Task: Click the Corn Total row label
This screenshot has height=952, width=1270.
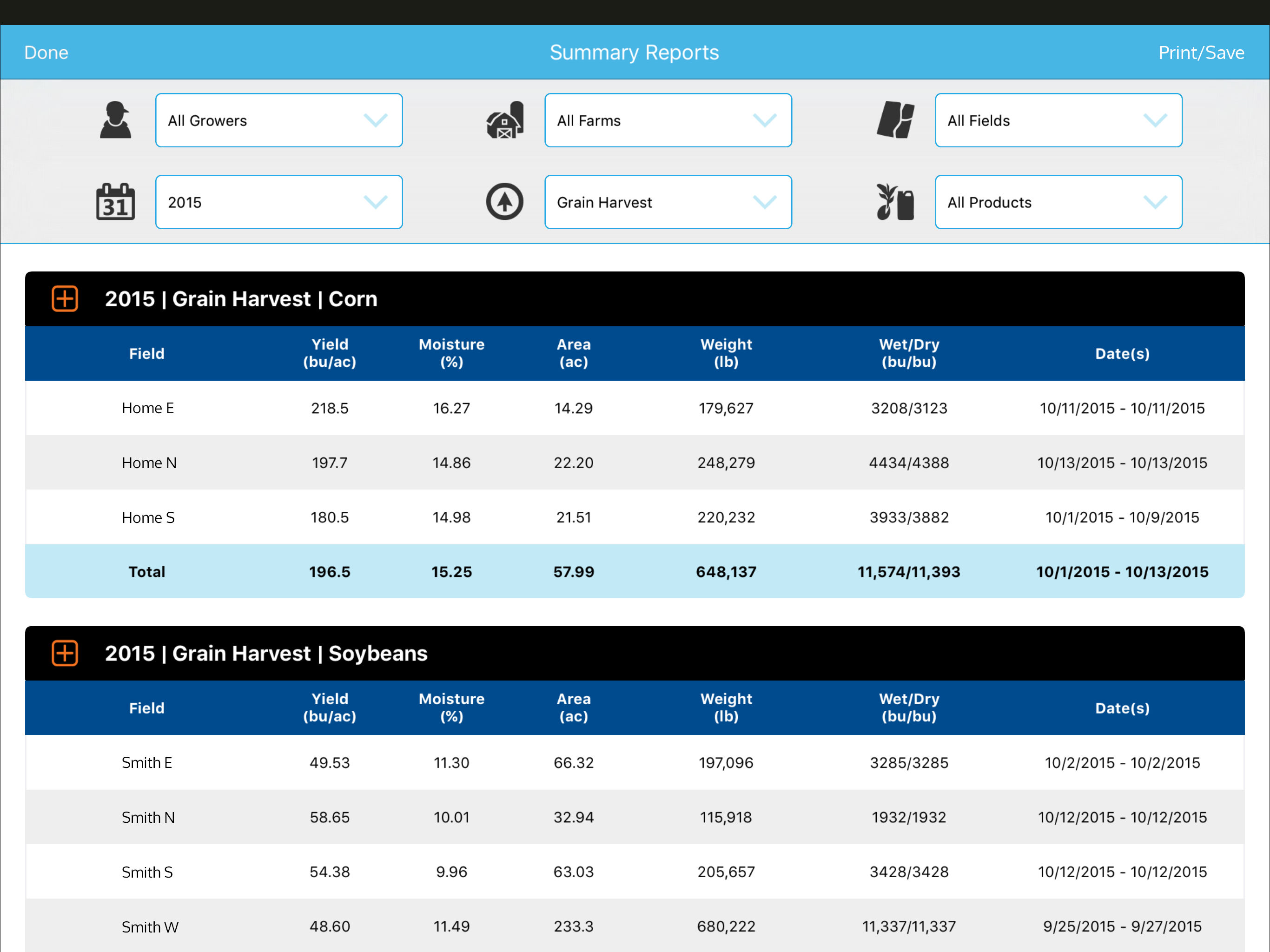Action: pyautogui.click(x=147, y=571)
